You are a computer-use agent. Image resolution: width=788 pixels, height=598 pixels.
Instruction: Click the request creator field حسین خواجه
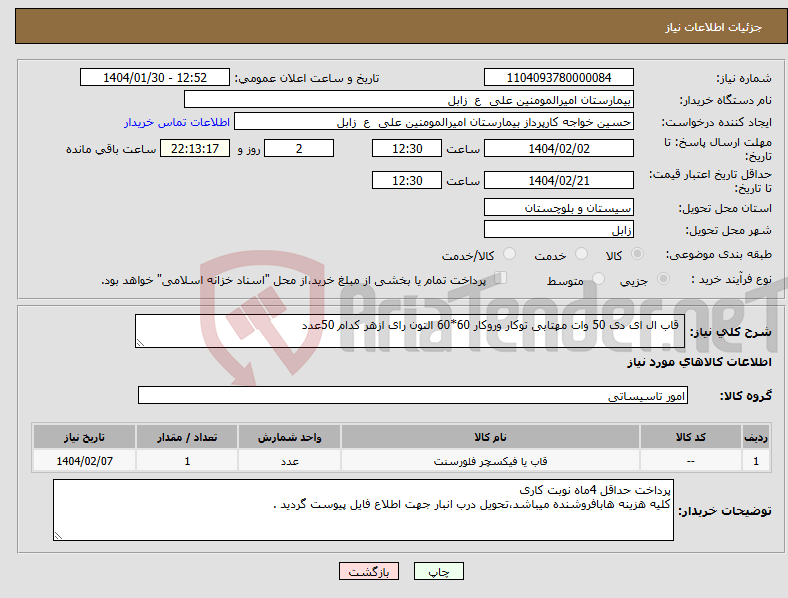(x=434, y=122)
